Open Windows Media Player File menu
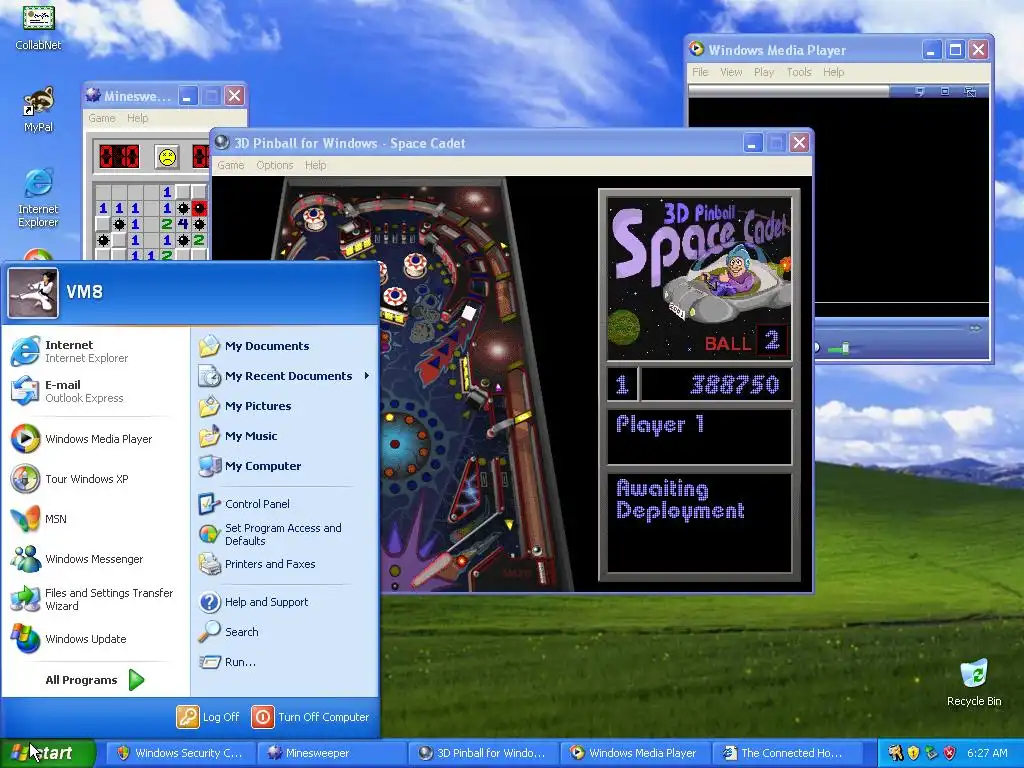 tap(700, 72)
